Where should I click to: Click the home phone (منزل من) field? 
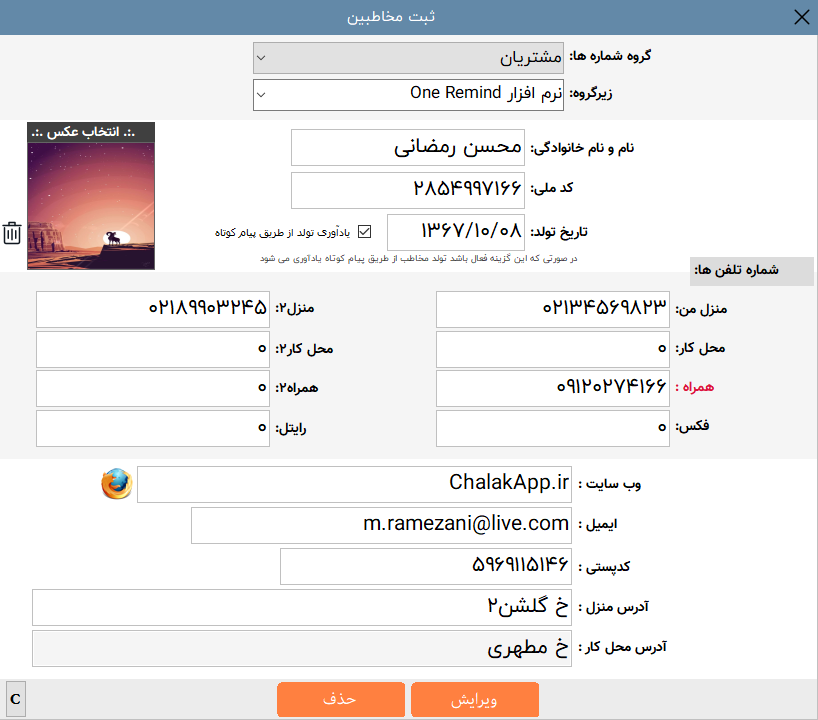pyautogui.click(x=553, y=309)
